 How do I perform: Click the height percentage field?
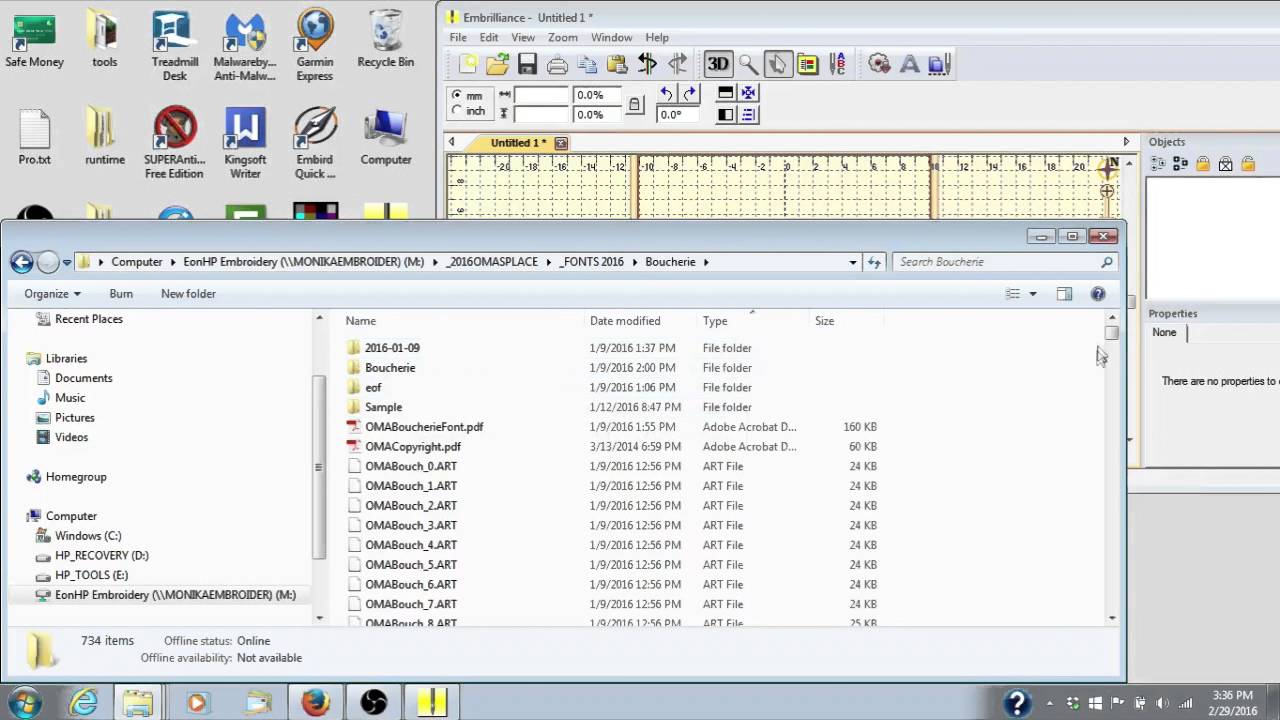click(x=597, y=114)
